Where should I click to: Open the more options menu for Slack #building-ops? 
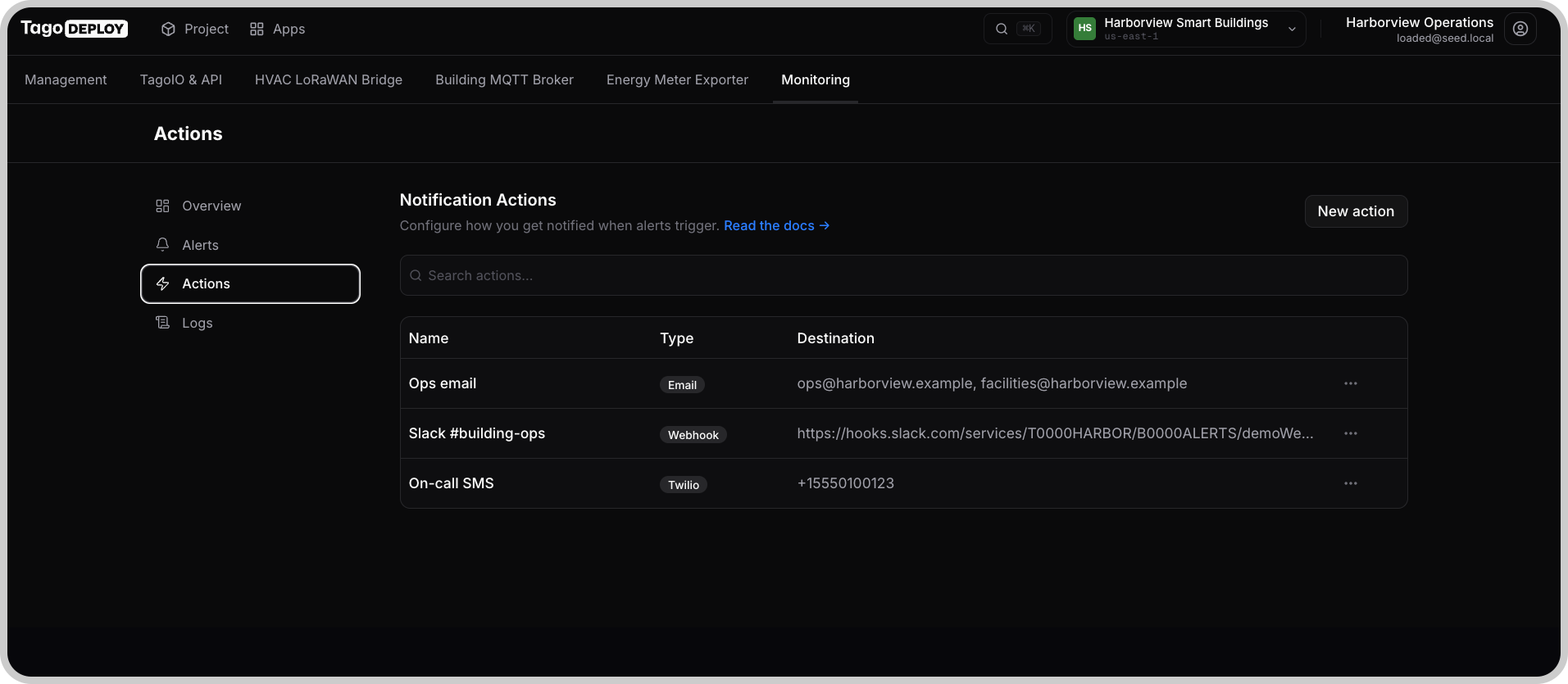[1350, 433]
